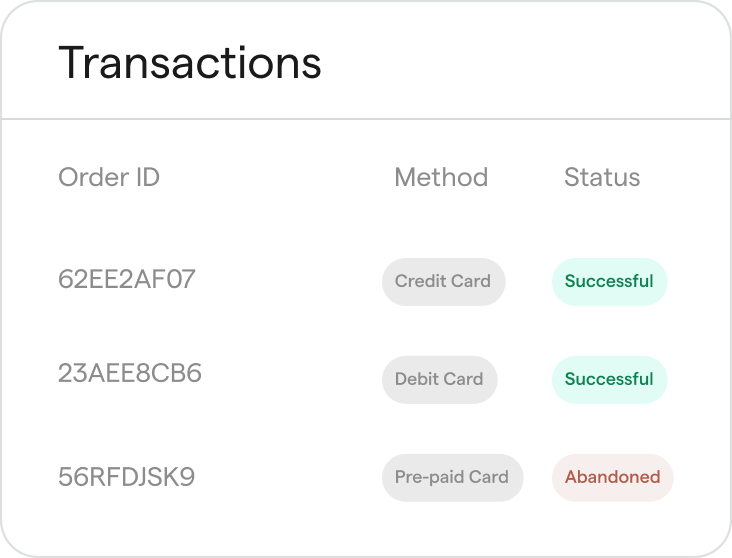Click the Transactions heading
Screen dimensions: 732x558
pos(190,63)
